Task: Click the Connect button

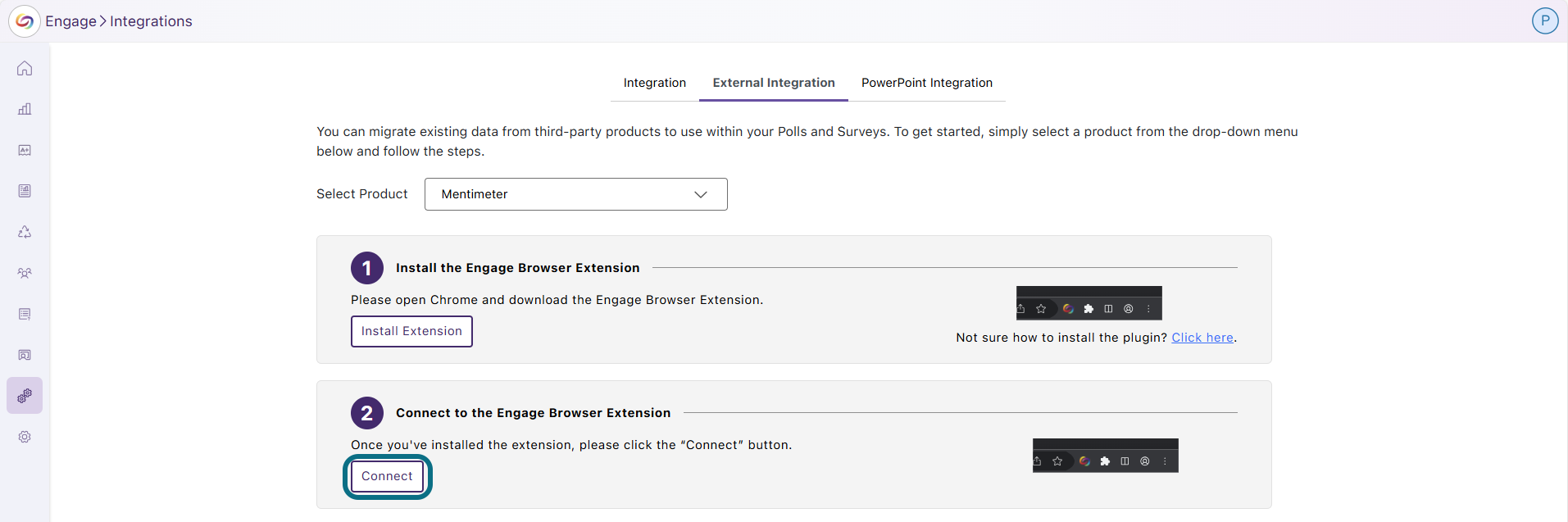Action: pyautogui.click(x=387, y=476)
